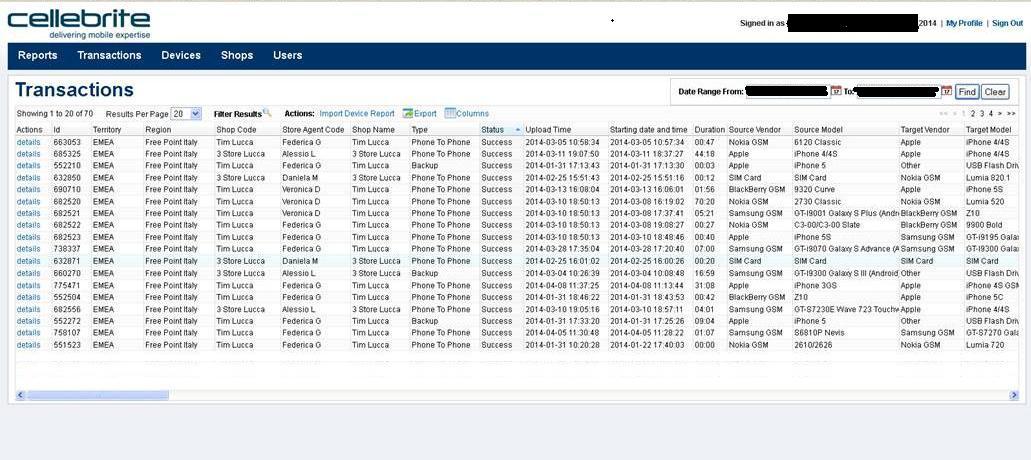Sort by Type column header
The height and width of the screenshot is (460, 1031).
tap(420, 130)
